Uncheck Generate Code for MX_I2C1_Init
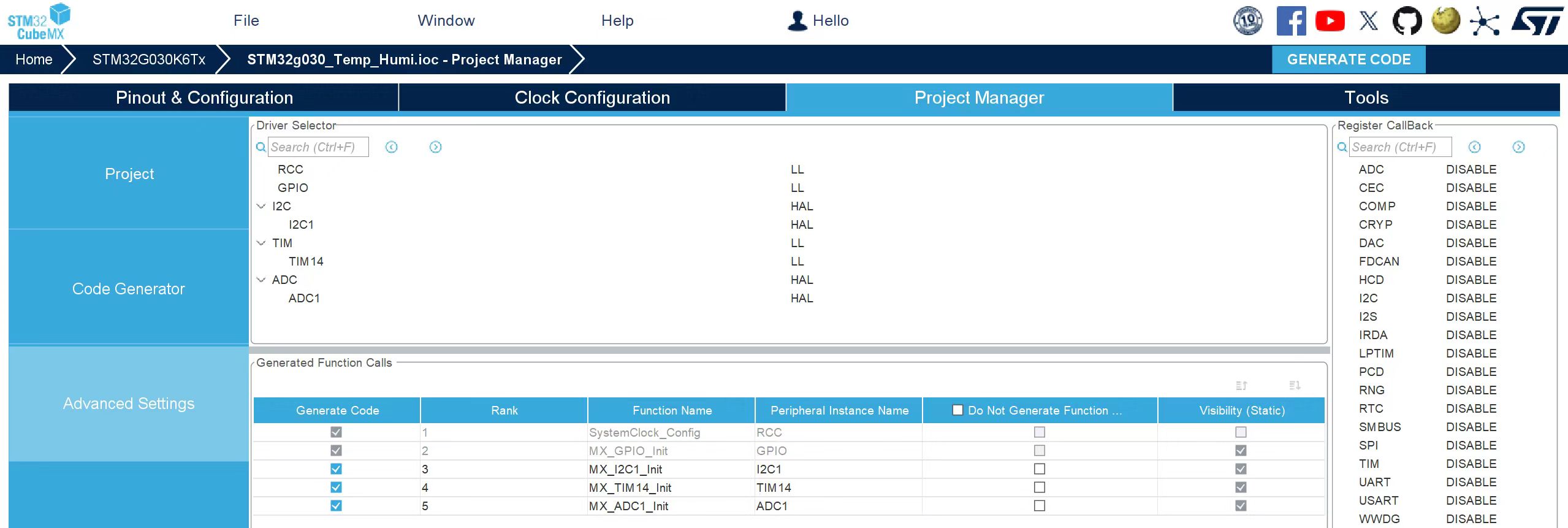The image size is (1568, 528). tap(336, 469)
